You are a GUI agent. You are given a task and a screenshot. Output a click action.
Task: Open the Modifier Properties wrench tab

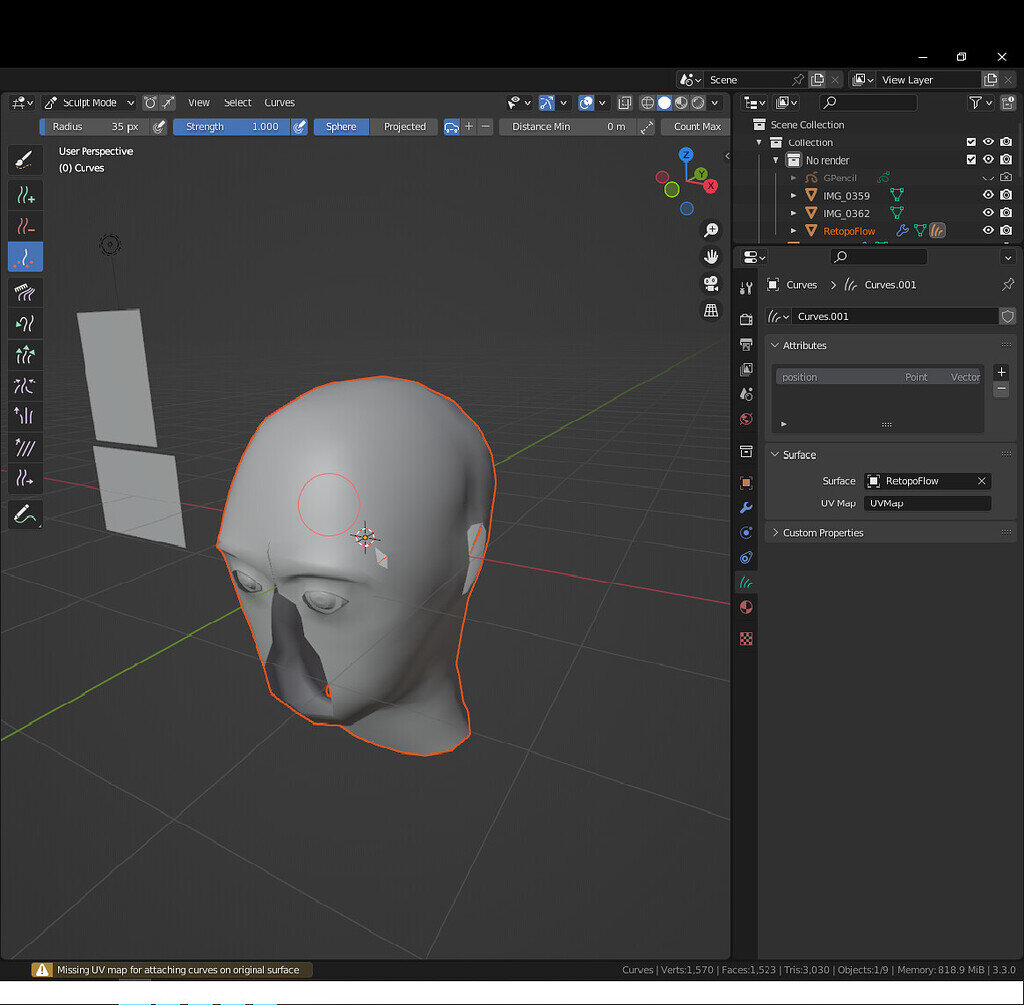[x=746, y=508]
